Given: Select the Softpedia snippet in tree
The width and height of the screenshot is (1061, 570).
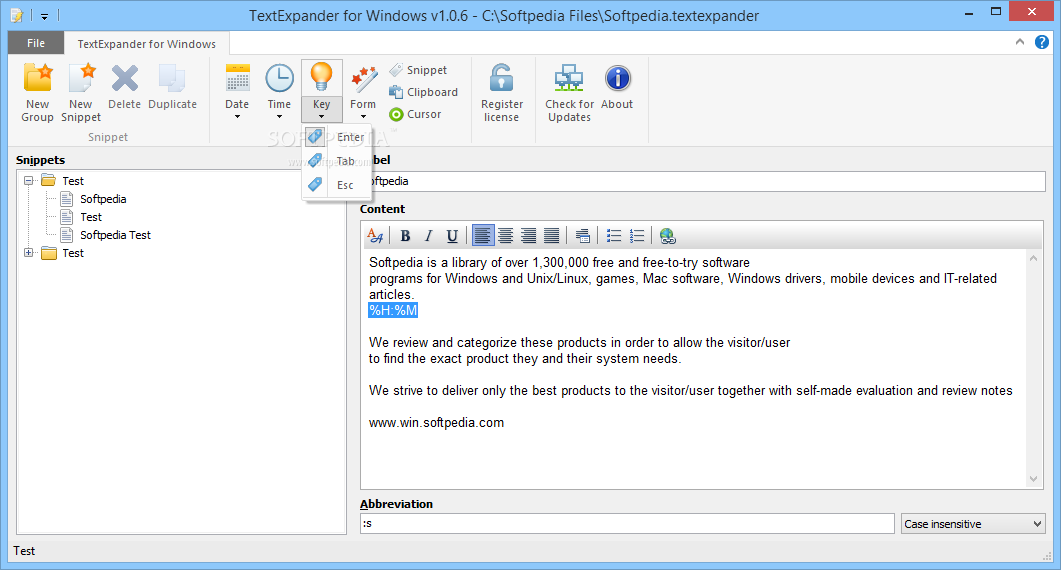Looking at the screenshot, I should pos(103,199).
